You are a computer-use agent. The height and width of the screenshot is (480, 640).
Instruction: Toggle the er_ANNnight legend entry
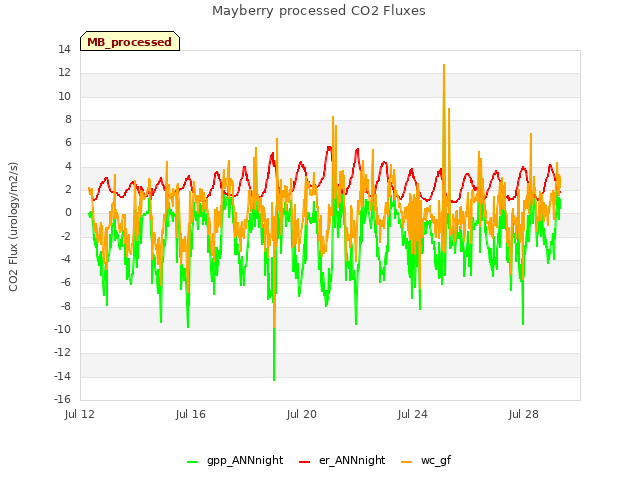(x=342, y=460)
